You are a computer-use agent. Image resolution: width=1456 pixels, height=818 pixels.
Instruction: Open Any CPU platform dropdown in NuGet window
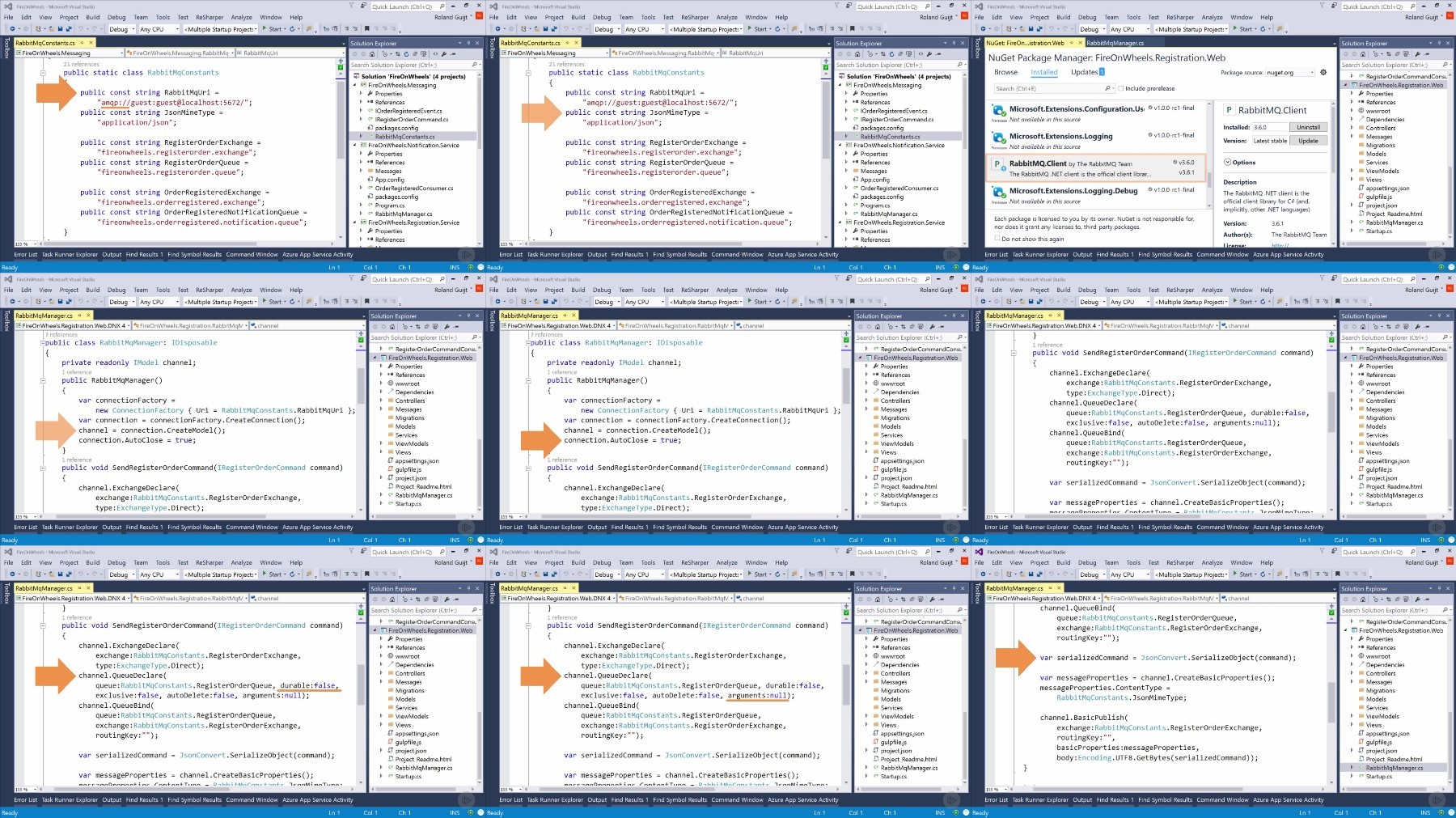1128,29
